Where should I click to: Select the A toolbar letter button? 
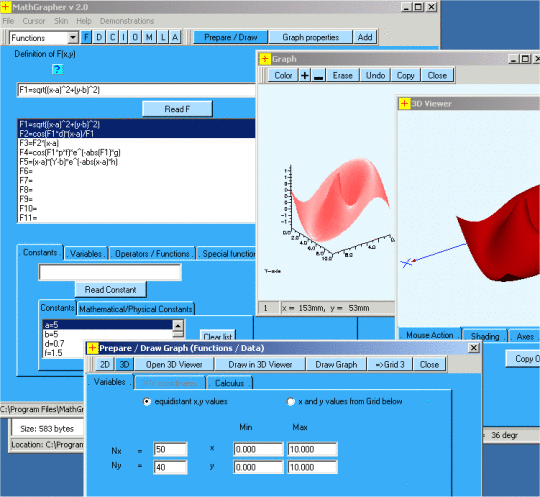(x=175, y=37)
